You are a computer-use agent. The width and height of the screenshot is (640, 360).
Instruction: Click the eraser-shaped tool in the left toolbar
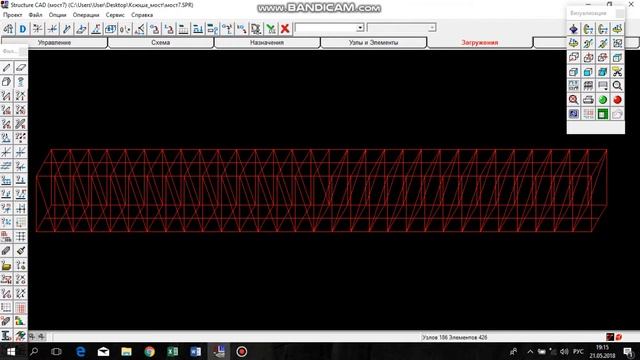[20, 68]
